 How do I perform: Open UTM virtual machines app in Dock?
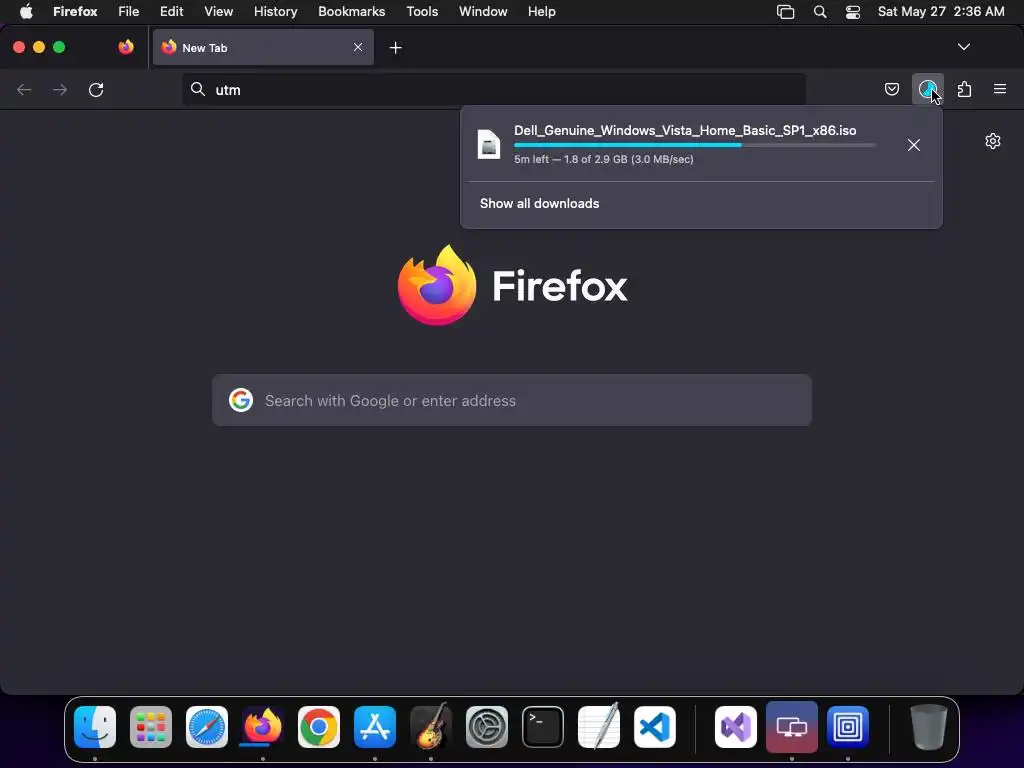pyautogui.click(x=792, y=727)
